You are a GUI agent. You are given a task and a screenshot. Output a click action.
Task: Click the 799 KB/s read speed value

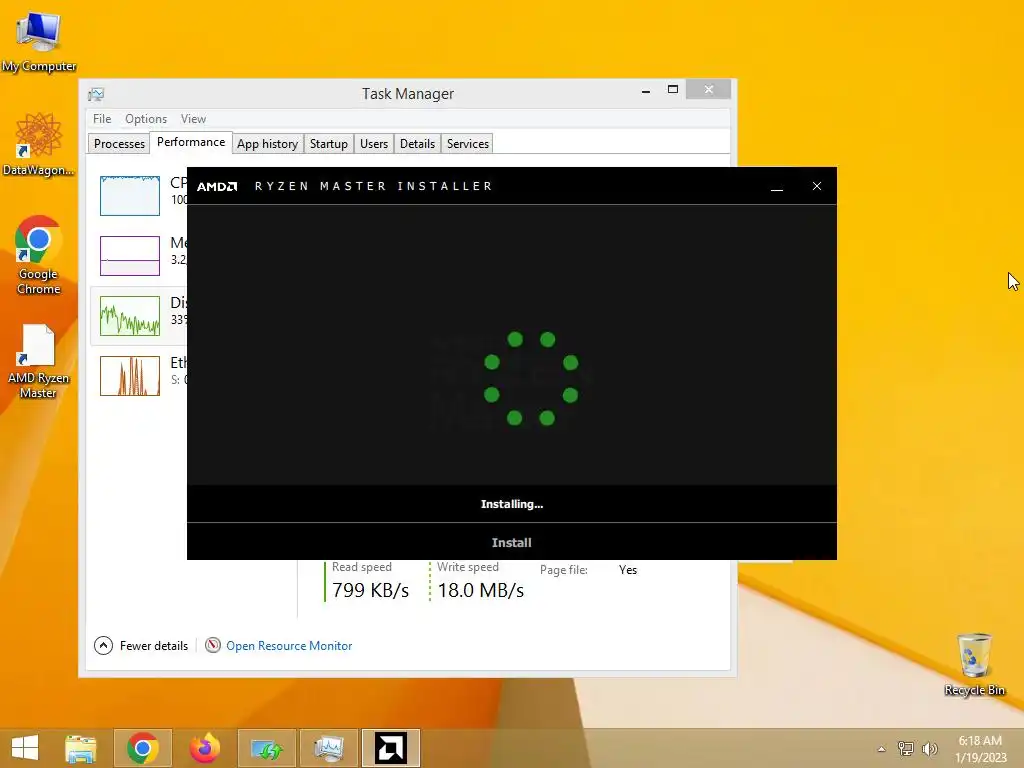point(370,590)
